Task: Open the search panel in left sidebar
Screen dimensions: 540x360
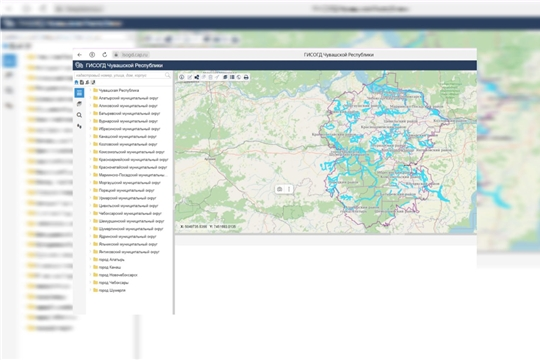Action: point(79,115)
